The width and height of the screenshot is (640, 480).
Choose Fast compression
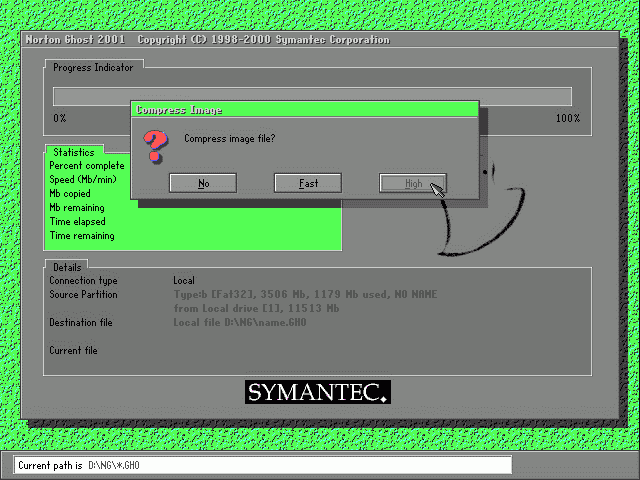pyautogui.click(x=308, y=183)
